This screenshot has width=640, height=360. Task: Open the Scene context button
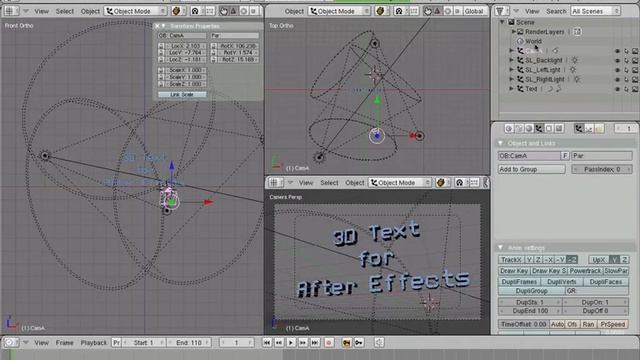click(x=559, y=129)
